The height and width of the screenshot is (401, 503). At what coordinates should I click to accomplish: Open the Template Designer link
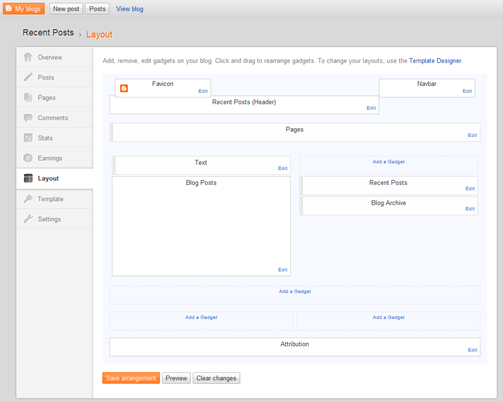tap(435, 61)
